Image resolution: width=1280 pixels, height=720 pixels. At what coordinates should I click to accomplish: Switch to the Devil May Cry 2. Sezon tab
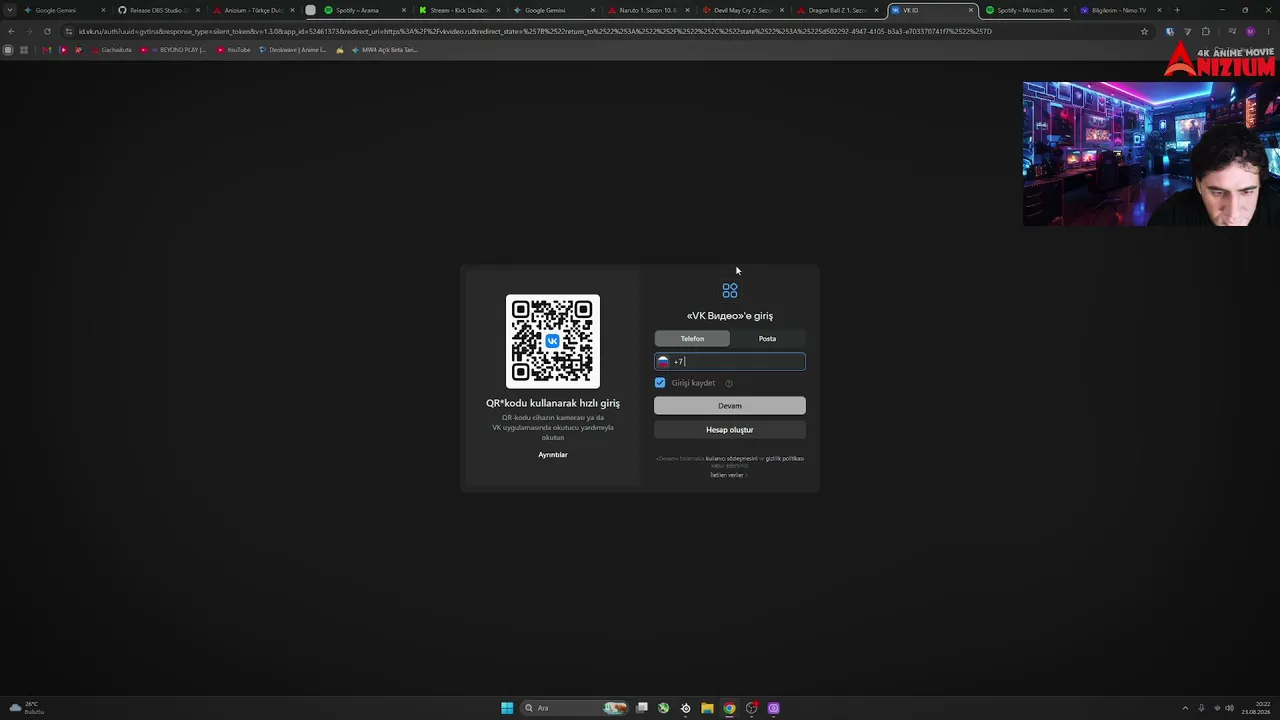click(x=742, y=10)
